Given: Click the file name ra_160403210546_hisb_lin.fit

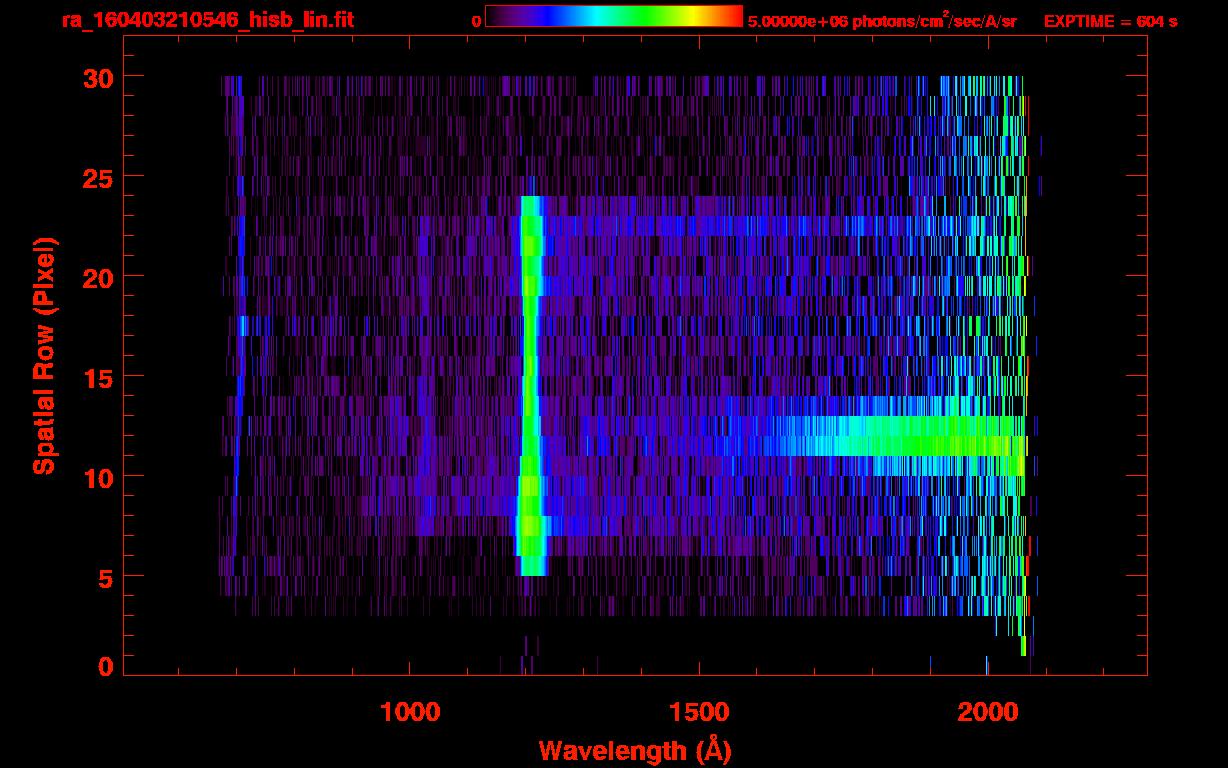Looking at the screenshot, I should [x=207, y=20].
